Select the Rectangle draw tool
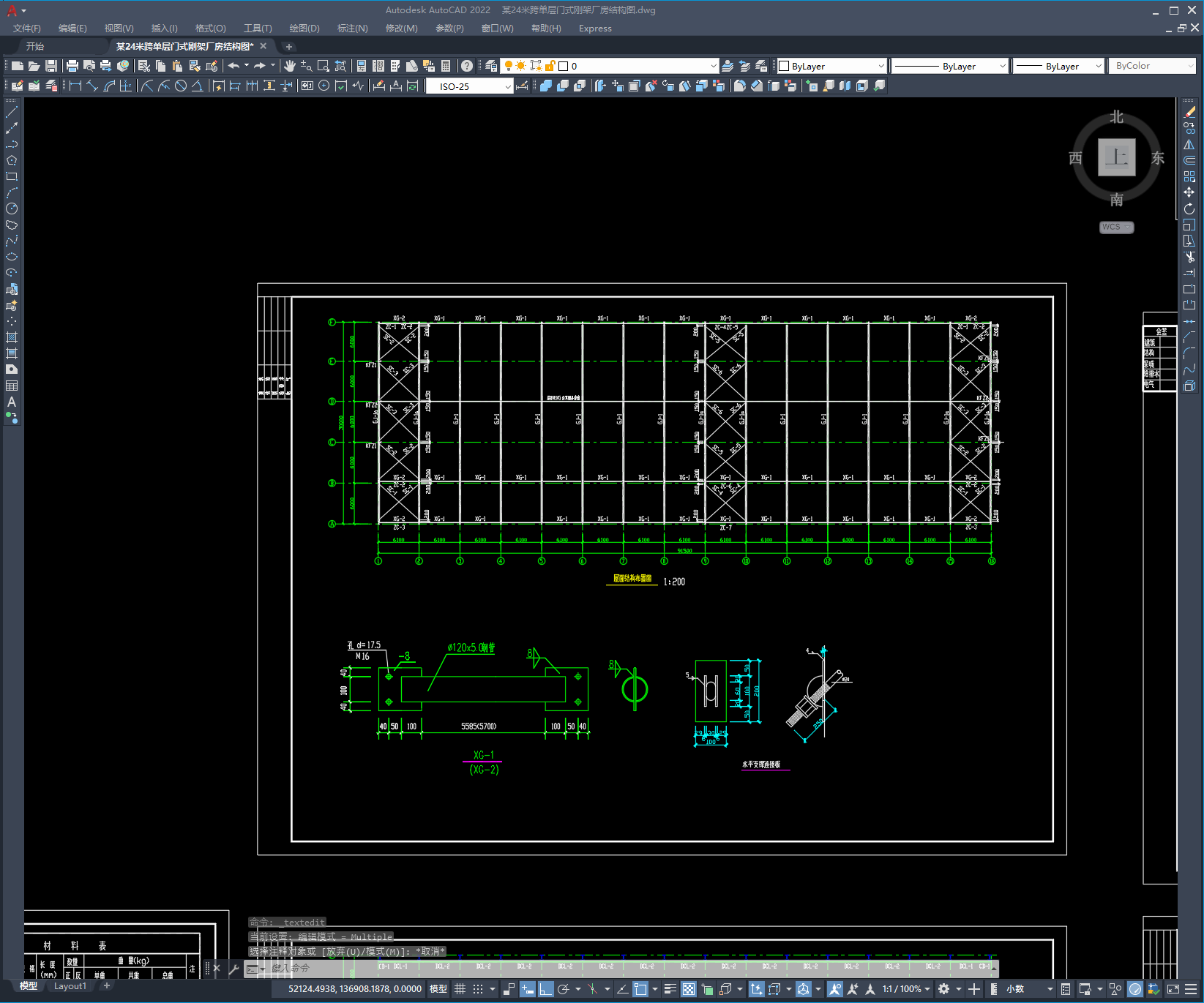 tap(12, 176)
